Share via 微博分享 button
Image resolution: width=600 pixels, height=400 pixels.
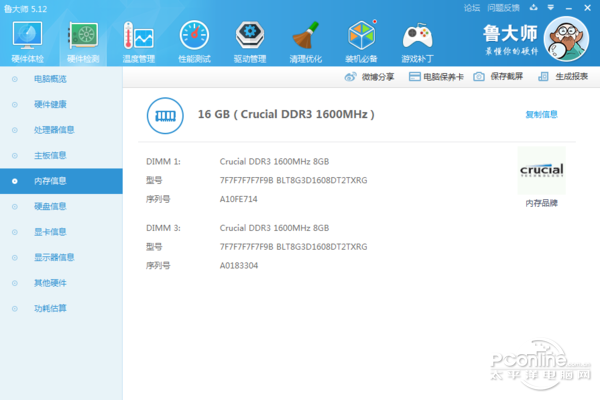pyautogui.click(x=371, y=76)
